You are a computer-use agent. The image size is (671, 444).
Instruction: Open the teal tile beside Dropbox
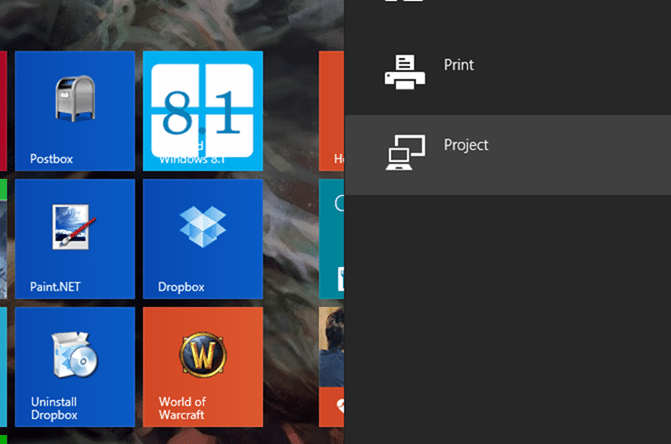[331, 239]
